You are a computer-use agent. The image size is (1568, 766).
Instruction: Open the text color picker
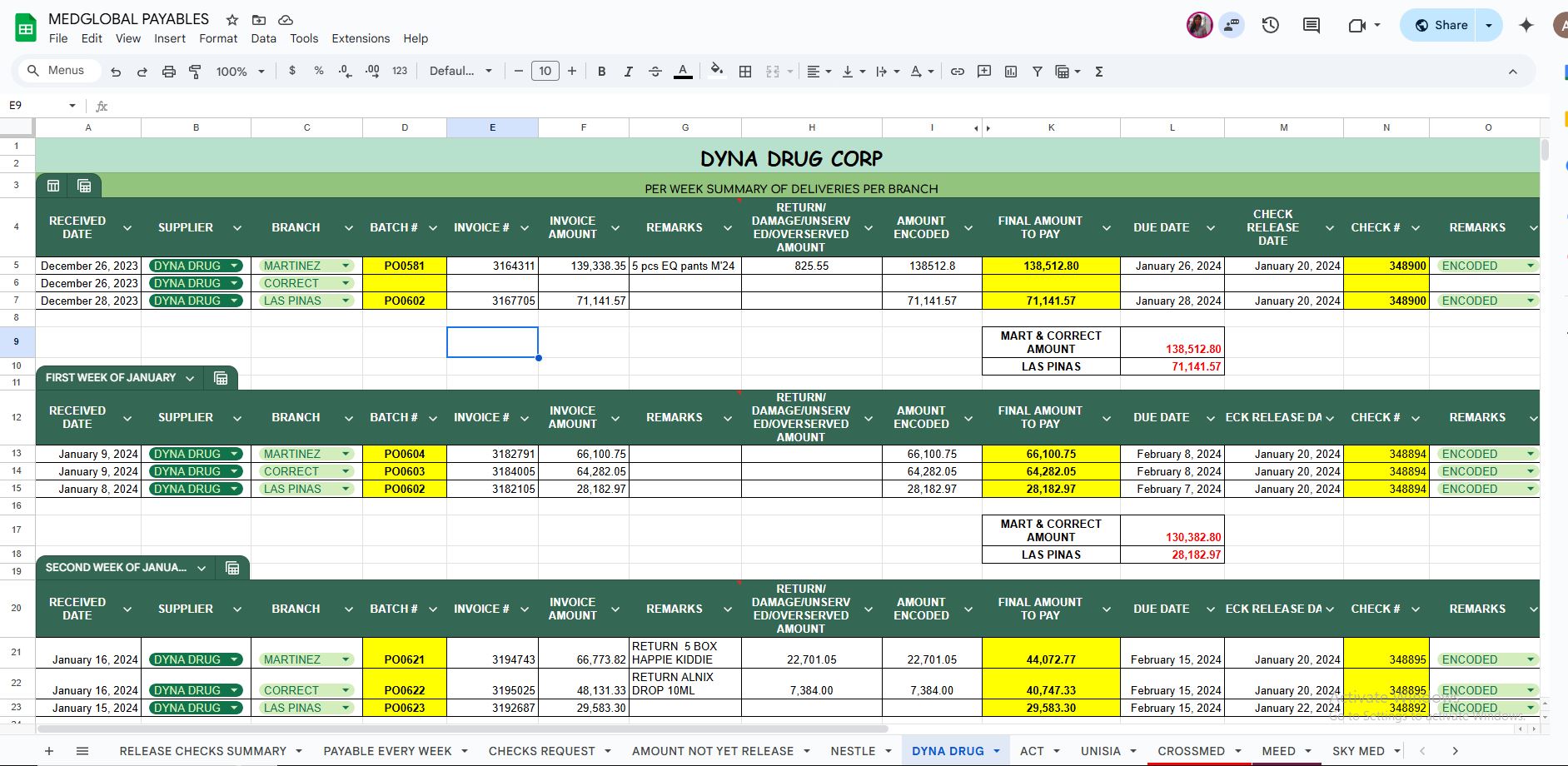(683, 72)
